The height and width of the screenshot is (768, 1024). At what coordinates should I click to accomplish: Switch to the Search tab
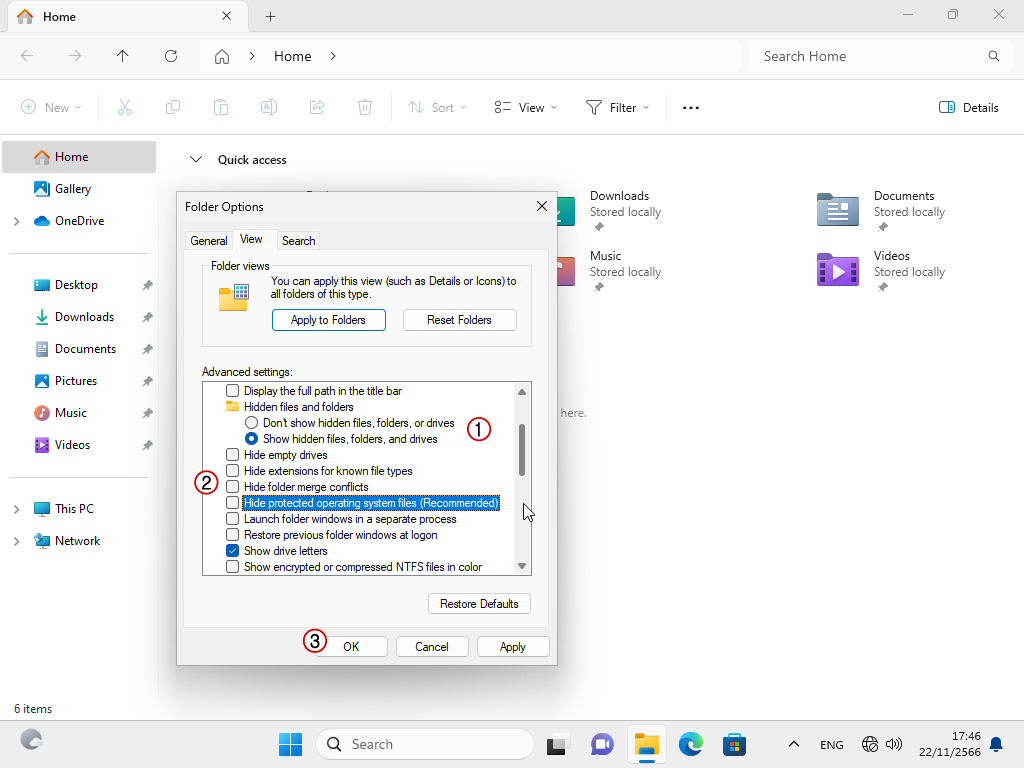(298, 241)
